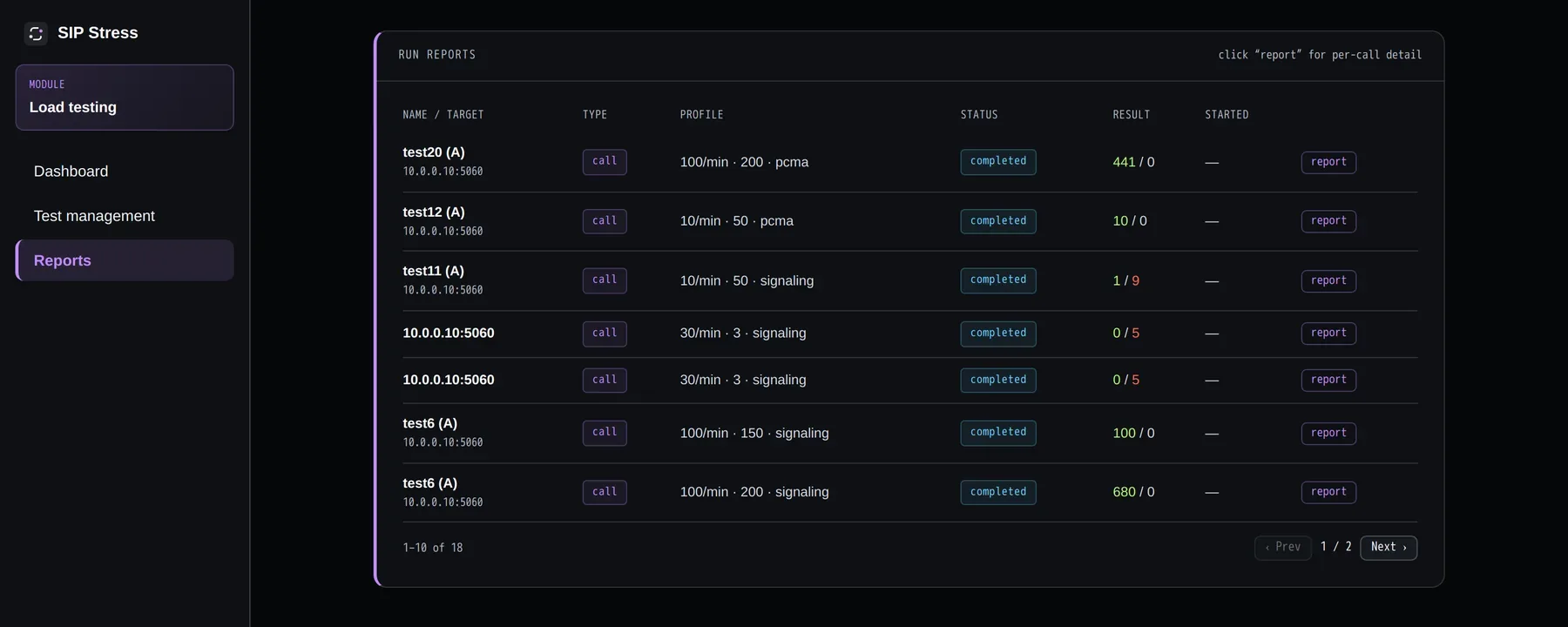Click the "441 / 0" result value

(1133, 162)
